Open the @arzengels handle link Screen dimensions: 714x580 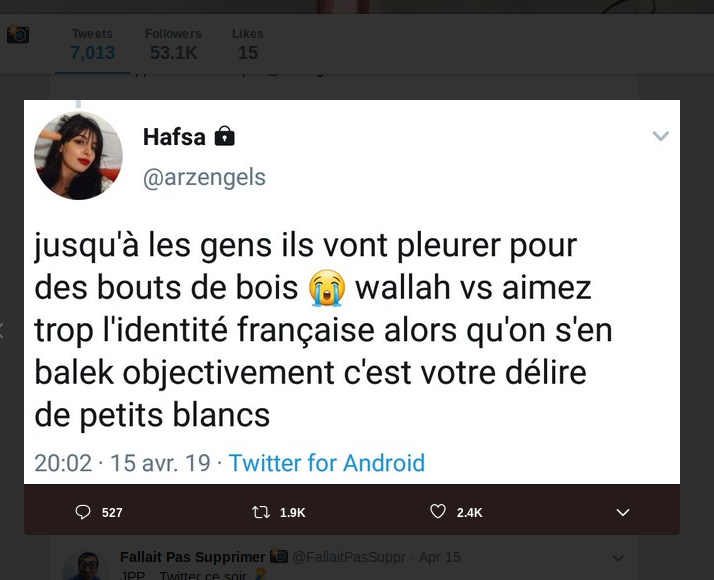tap(204, 177)
